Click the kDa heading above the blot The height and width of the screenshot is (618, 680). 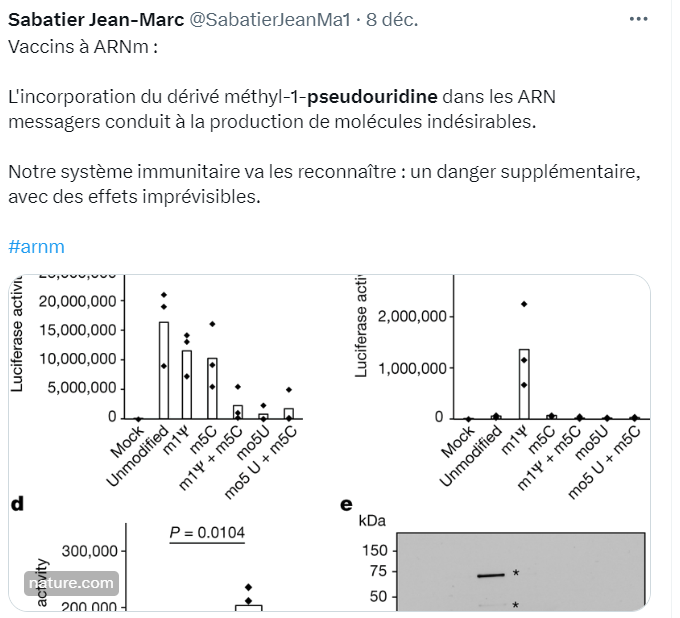click(x=371, y=522)
